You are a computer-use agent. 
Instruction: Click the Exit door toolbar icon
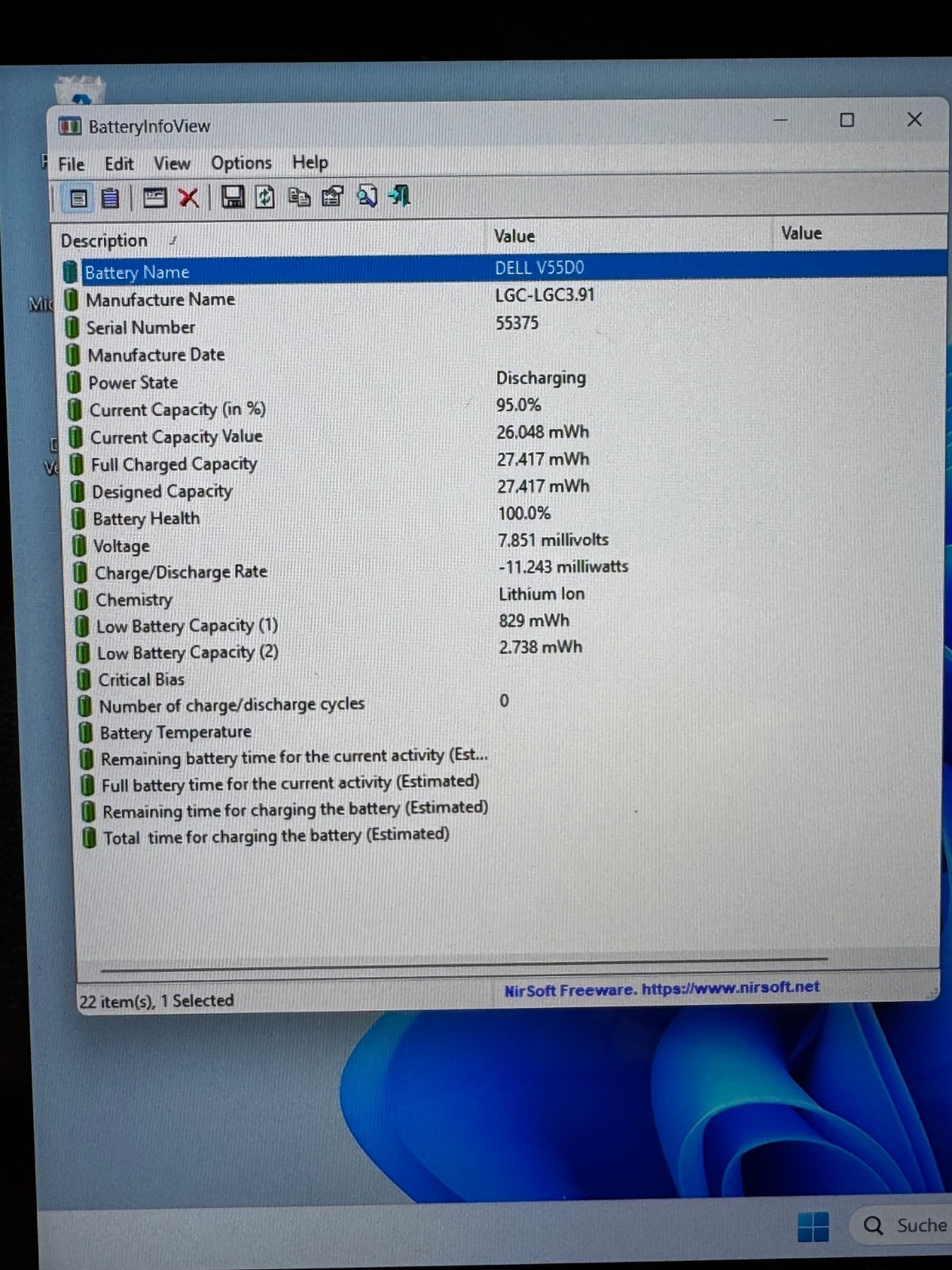pyautogui.click(x=399, y=195)
